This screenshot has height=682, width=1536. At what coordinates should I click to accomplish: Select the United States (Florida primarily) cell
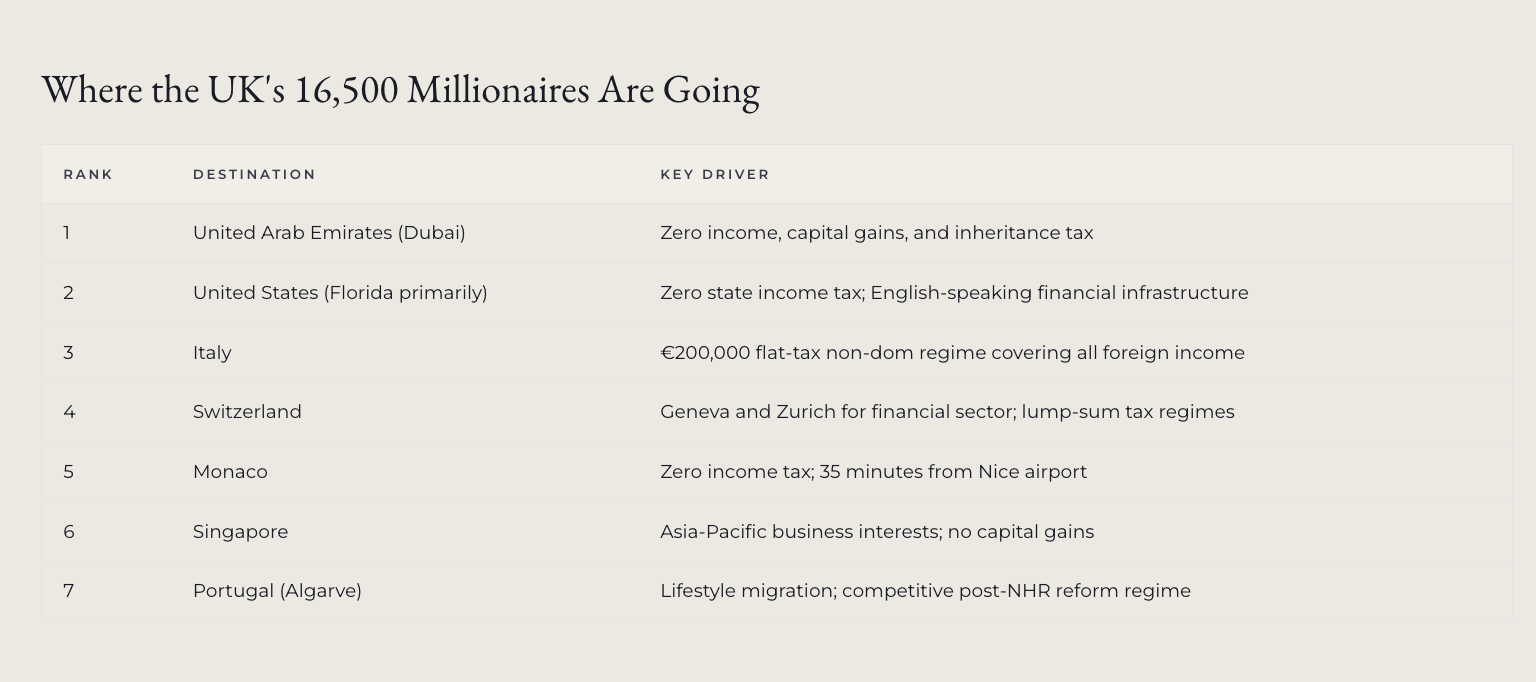(x=340, y=293)
